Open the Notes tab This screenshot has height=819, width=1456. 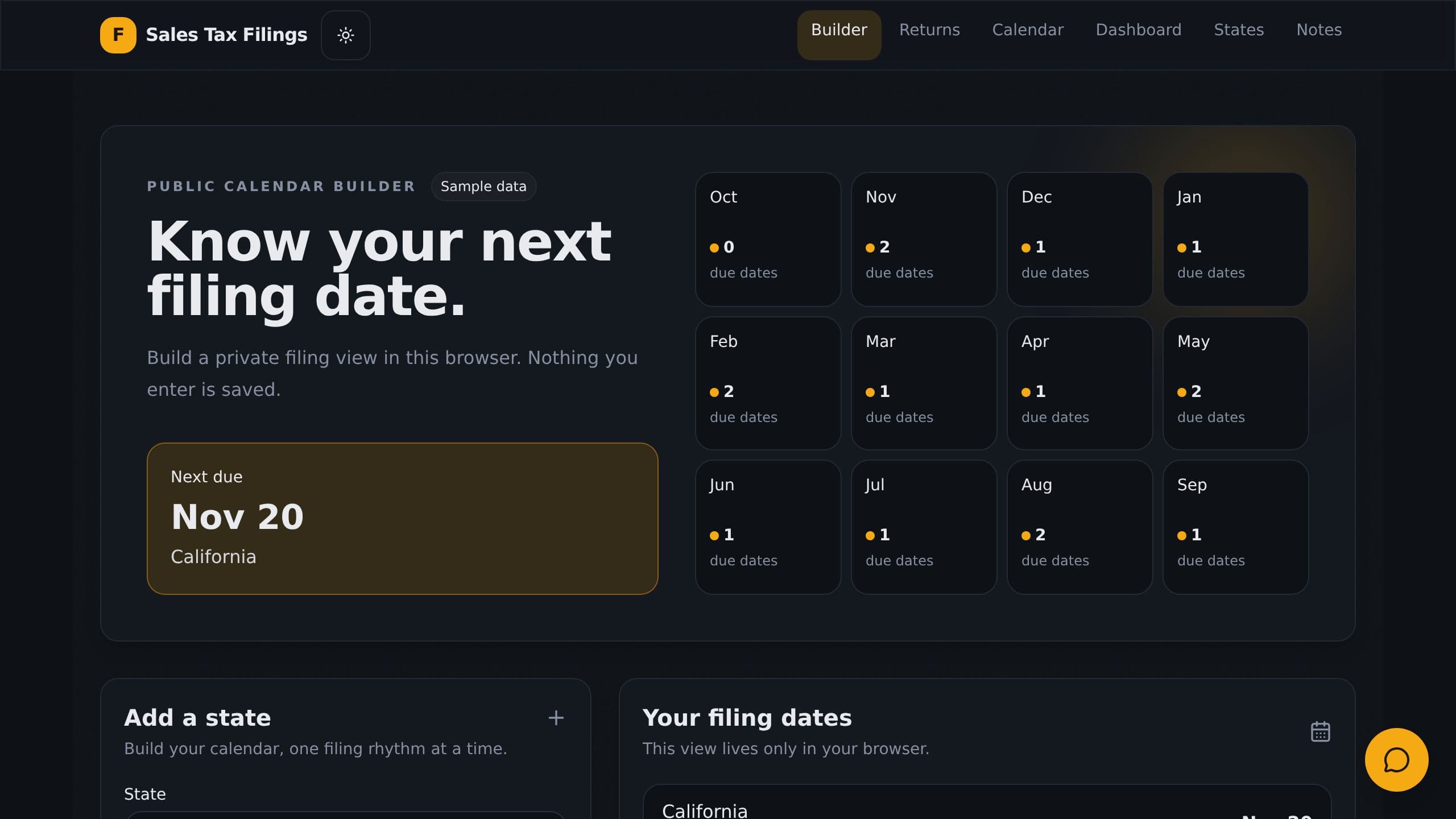pyautogui.click(x=1319, y=30)
